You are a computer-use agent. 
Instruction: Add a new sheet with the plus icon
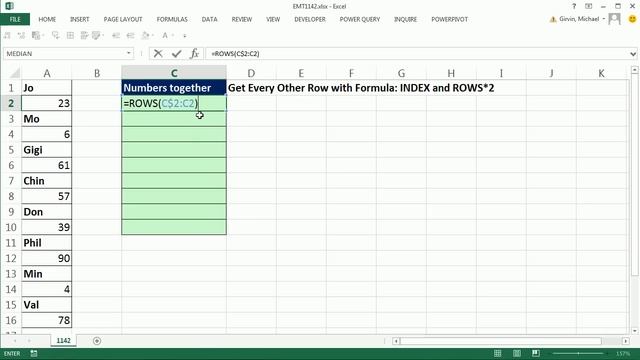point(97,341)
